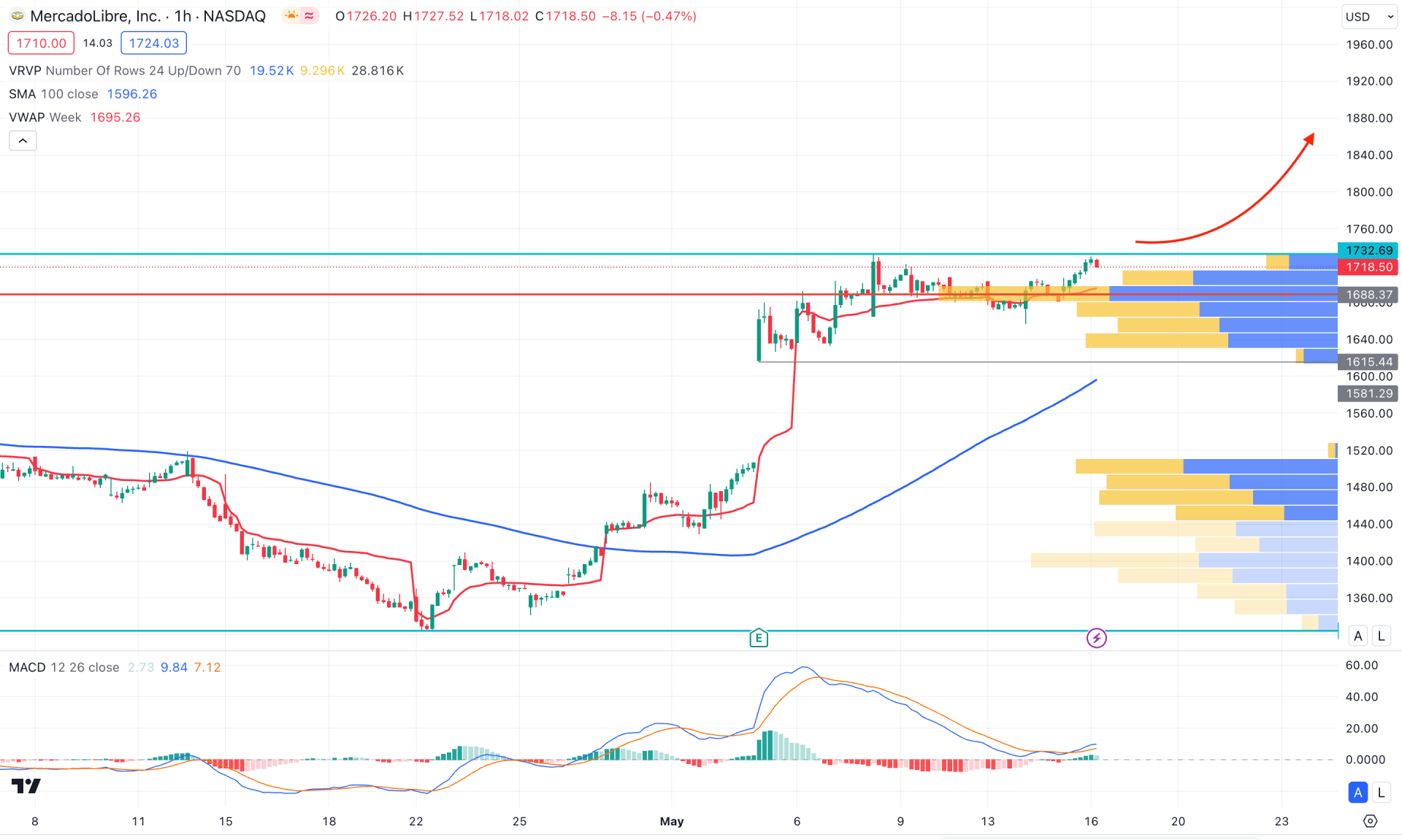Viewport: 1402px width, 840px height.
Task: Select the VWAP Week indicator legend
Action: click(x=45, y=117)
